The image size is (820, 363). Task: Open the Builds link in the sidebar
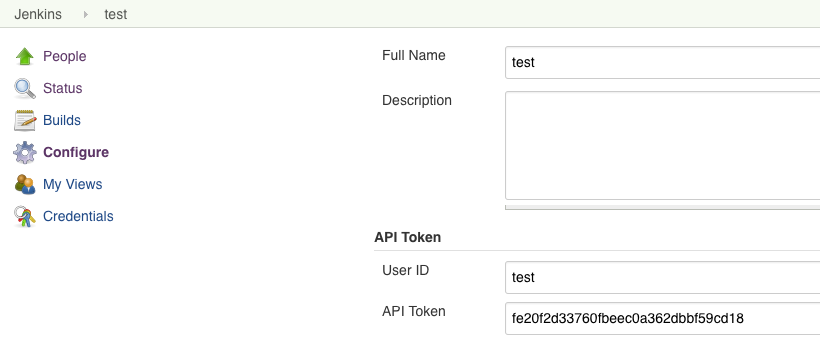[x=62, y=120]
